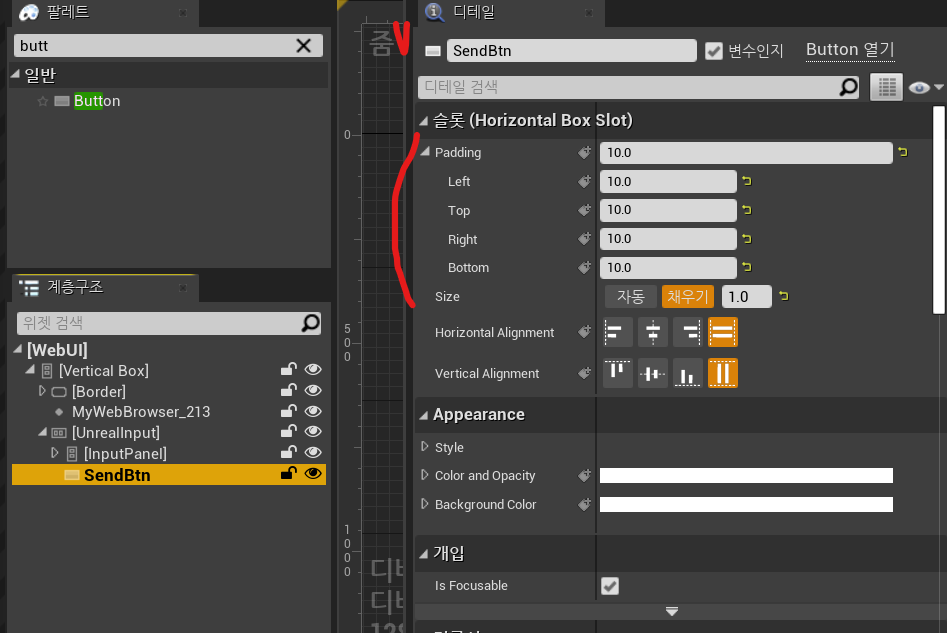Viewport: 947px width, 633px height.
Task: Click the Horizontal Alignment fill icon
Action: (x=723, y=332)
